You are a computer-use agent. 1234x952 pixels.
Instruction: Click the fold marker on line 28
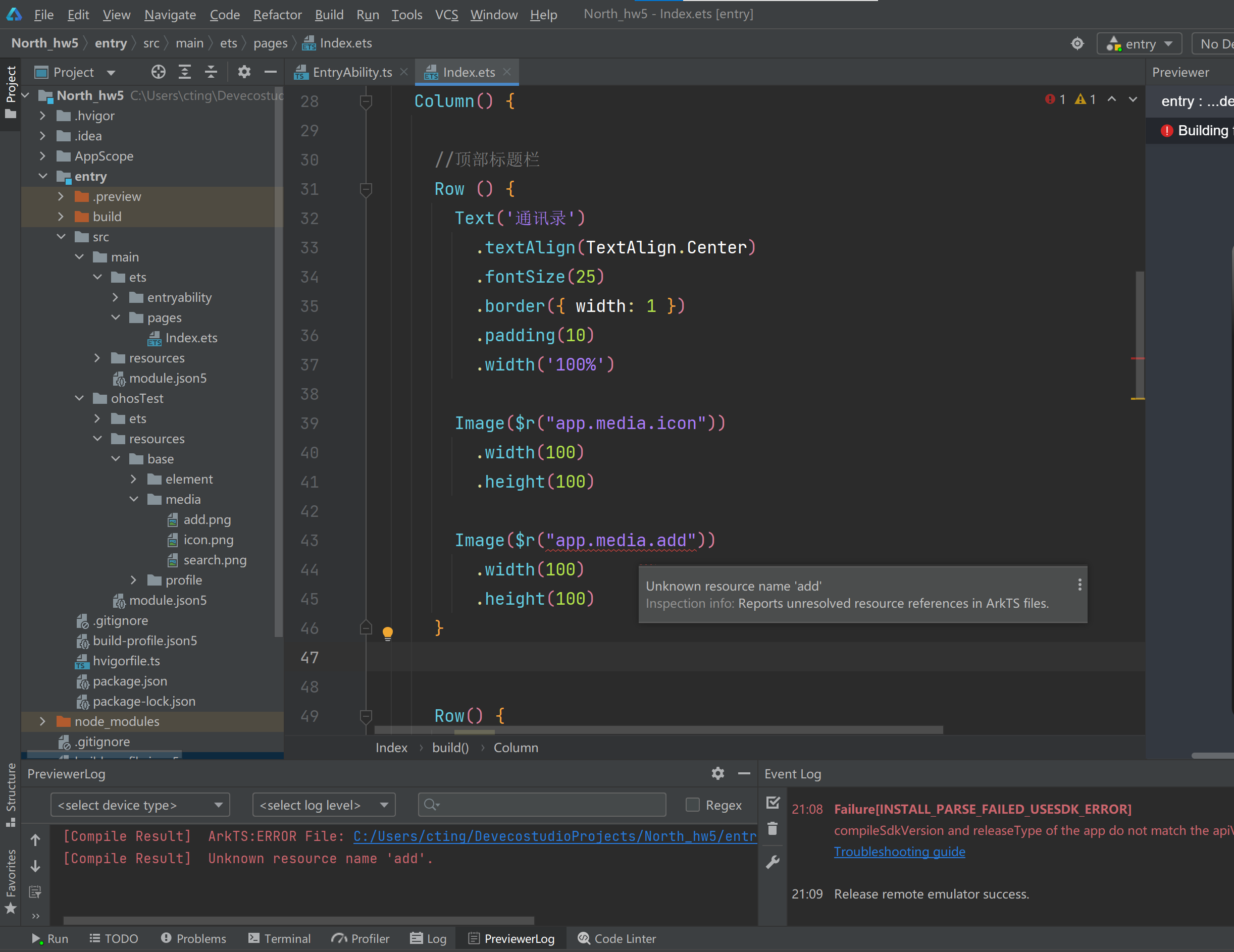[366, 101]
